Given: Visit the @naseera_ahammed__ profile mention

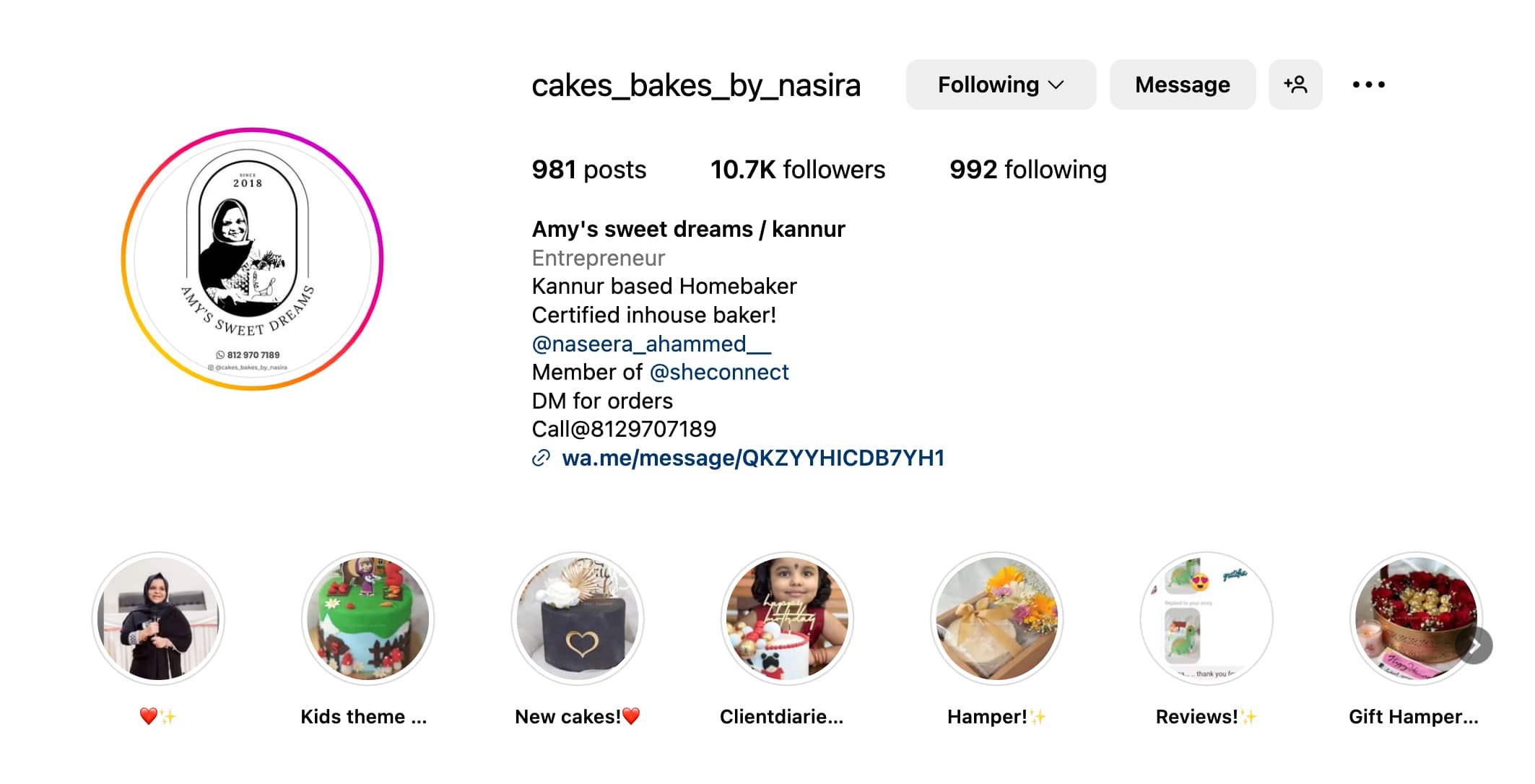Looking at the screenshot, I should (651, 344).
